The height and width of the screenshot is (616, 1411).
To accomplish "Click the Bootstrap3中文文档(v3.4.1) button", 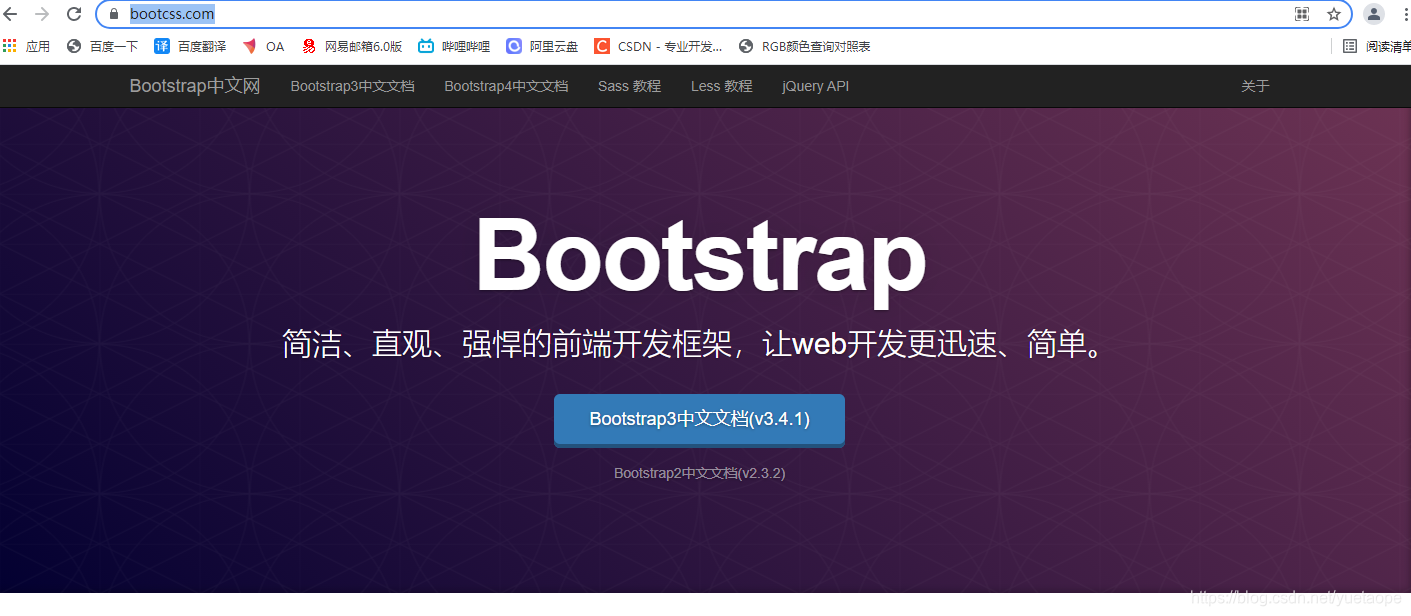I will click(699, 420).
